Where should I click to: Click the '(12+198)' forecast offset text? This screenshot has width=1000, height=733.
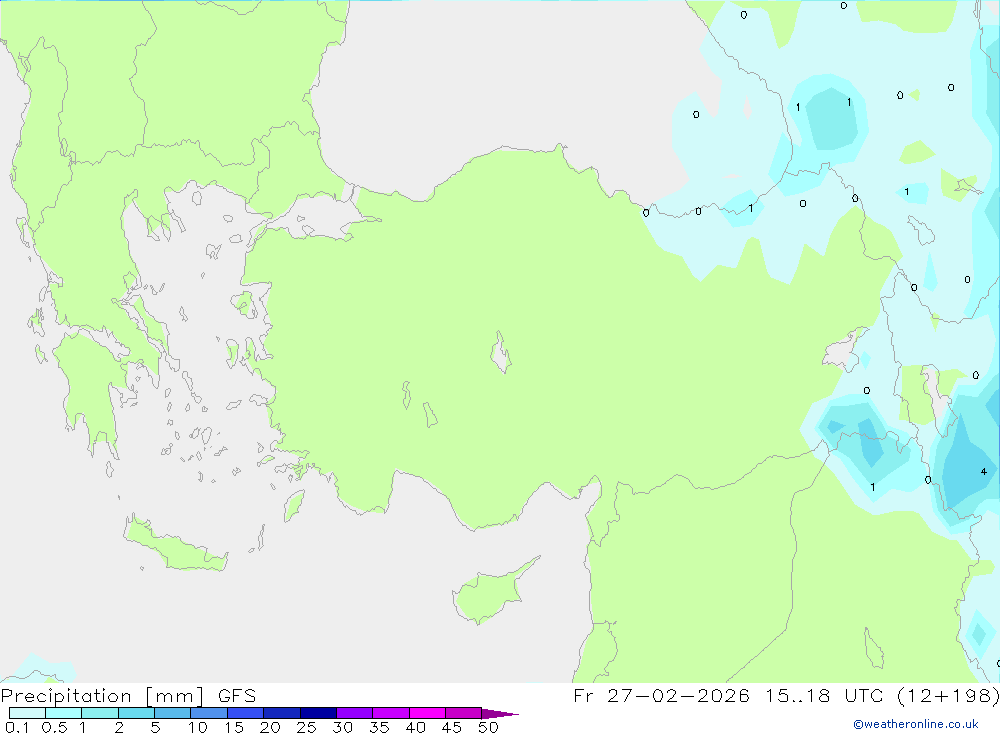tap(948, 695)
